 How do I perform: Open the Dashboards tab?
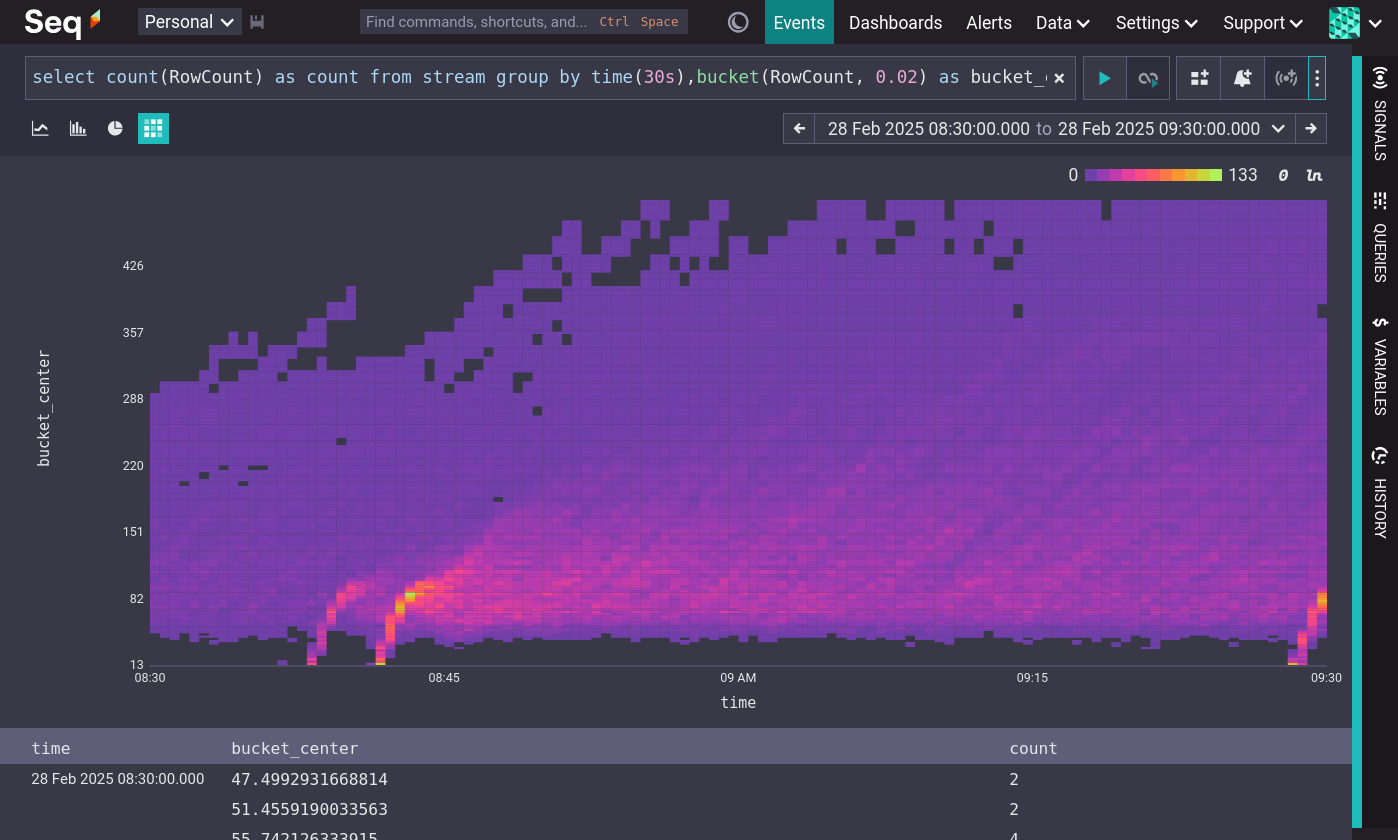[x=895, y=22]
